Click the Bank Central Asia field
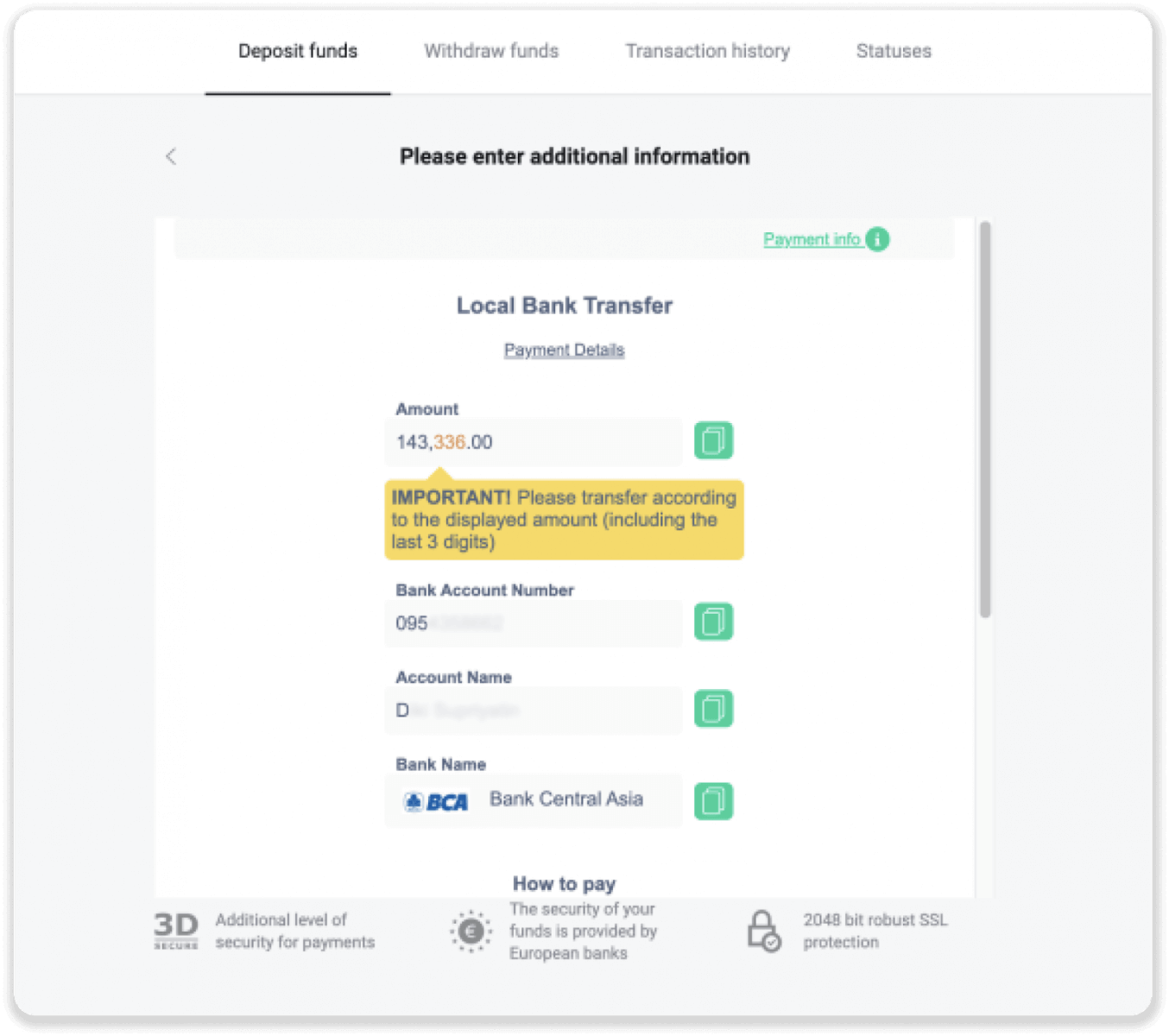Screen dimensions: 1169x1036 [x=534, y=800]
